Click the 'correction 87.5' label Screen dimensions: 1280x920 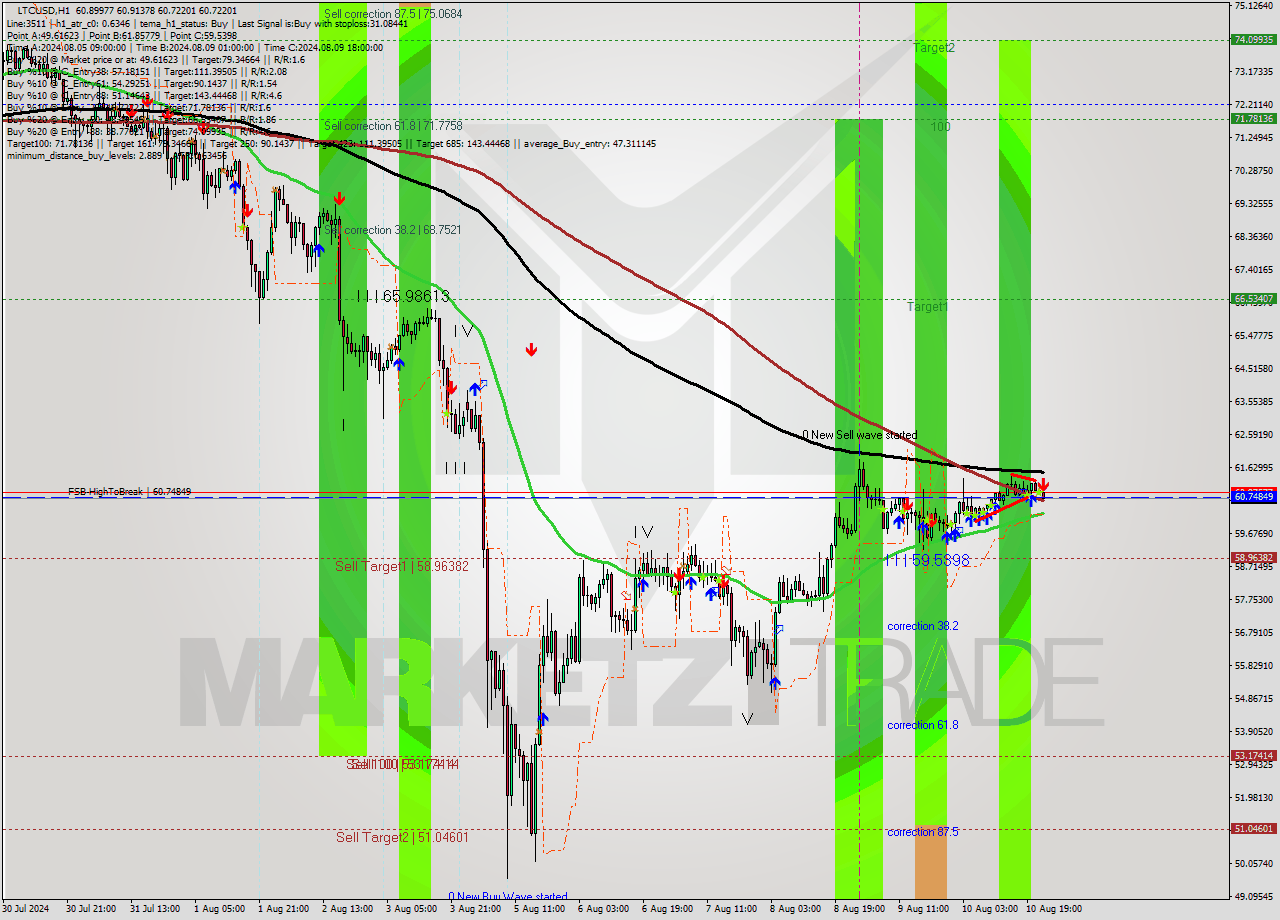tap(922, 832)
